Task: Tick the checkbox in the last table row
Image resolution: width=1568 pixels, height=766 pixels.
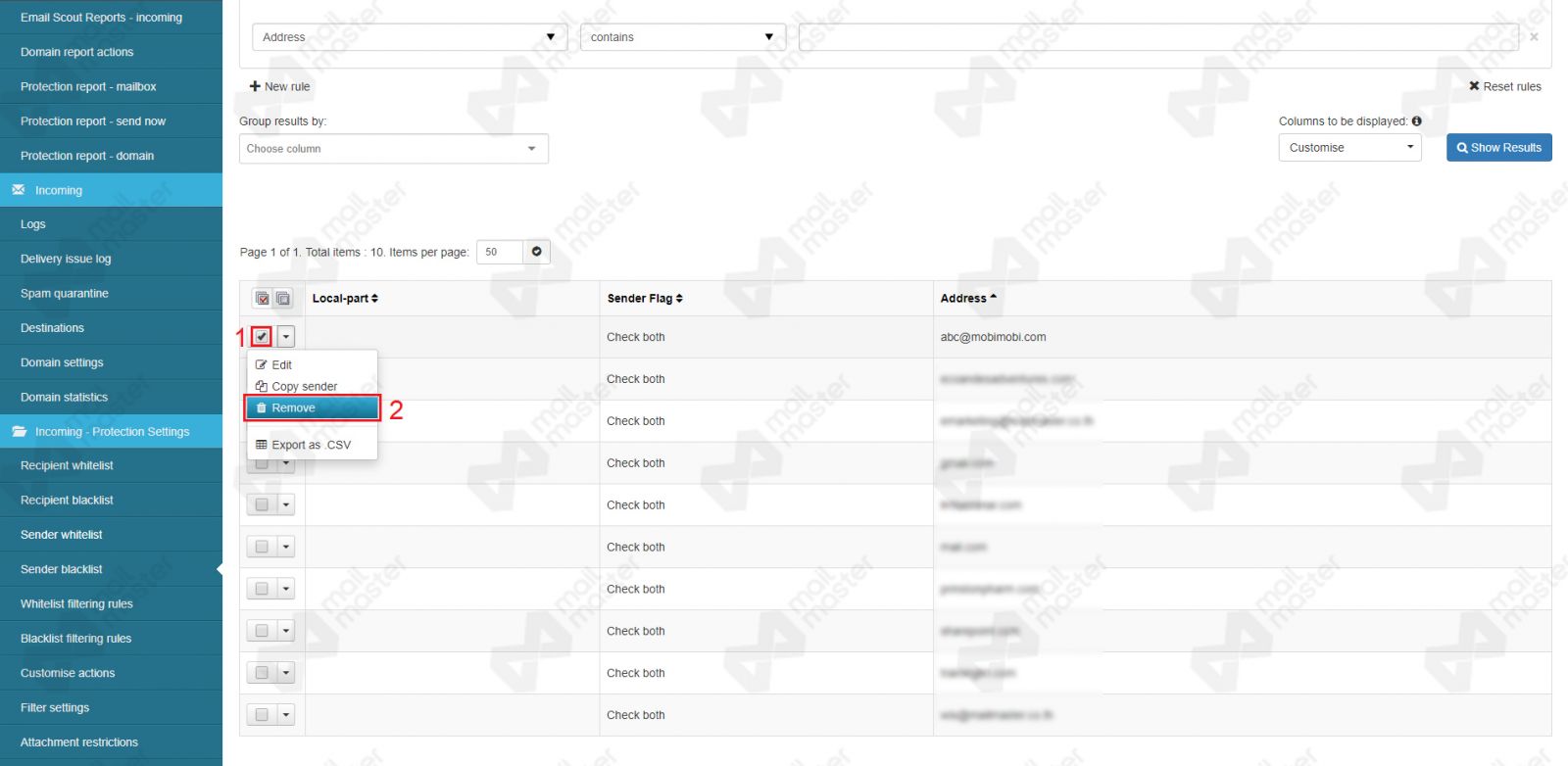Action: click(x=262, y=715)
